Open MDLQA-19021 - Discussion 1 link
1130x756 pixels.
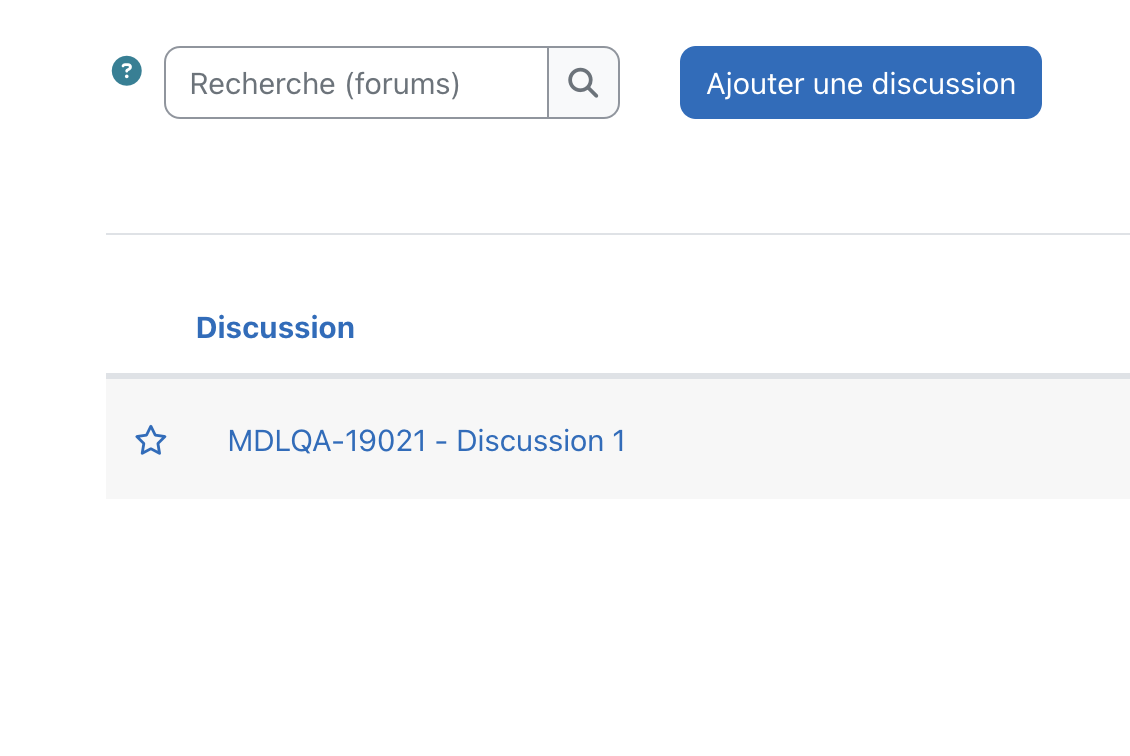coord(426,441)
